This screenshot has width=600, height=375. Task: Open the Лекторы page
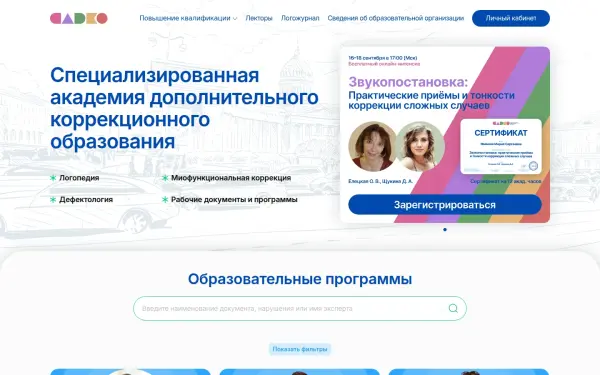coord(259,18)
